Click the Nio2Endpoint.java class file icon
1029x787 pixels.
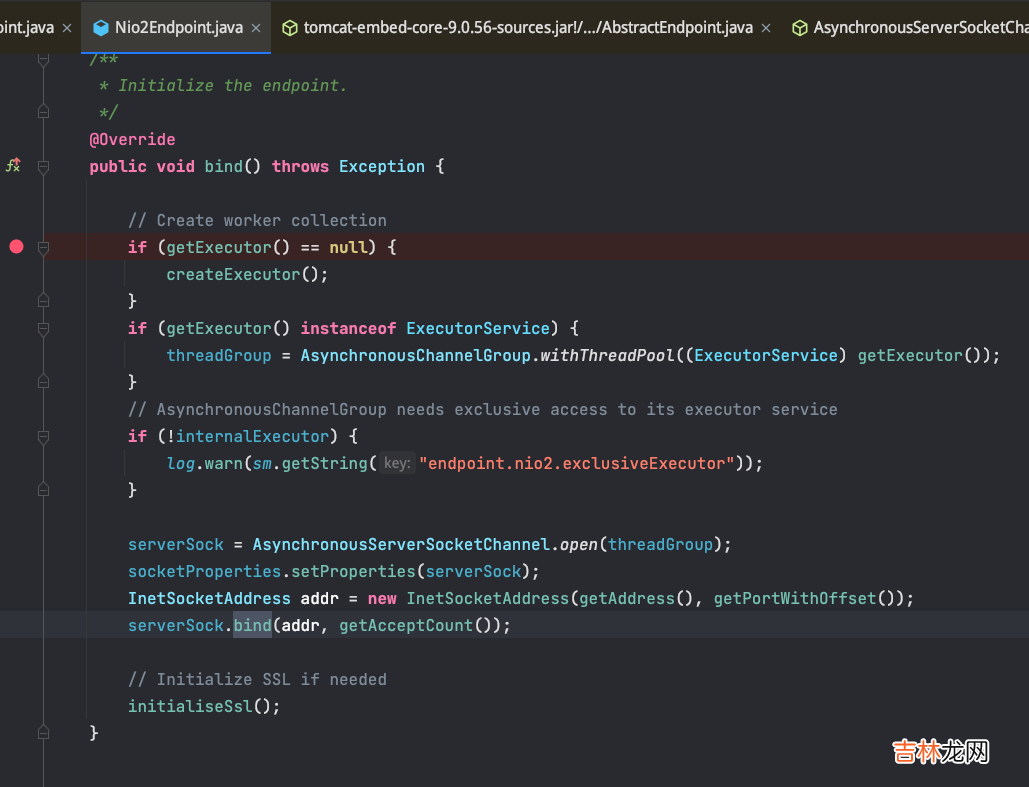(x=100, y=28)
